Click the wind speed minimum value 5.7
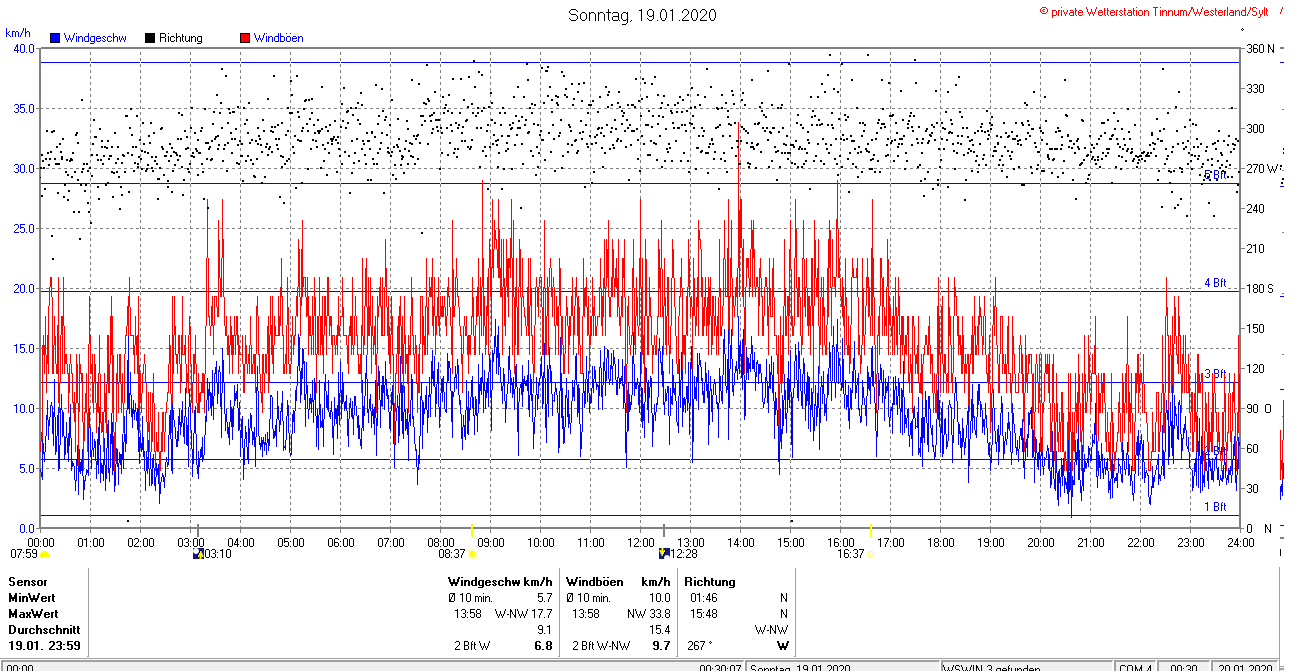This screenshot has height=671, width=1310. pos(544,597)
